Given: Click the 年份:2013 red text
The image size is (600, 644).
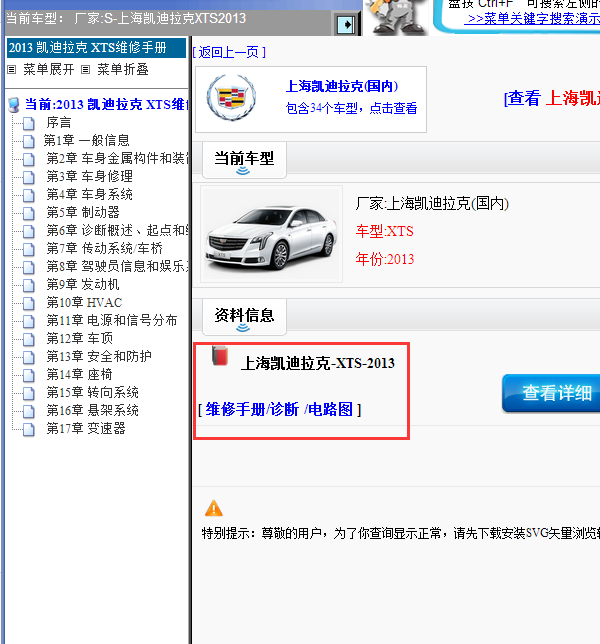Looking at the screenshot, I should (385, 259).
